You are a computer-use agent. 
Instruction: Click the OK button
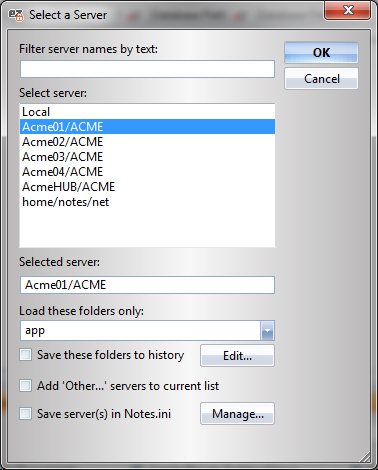[321, 52]
